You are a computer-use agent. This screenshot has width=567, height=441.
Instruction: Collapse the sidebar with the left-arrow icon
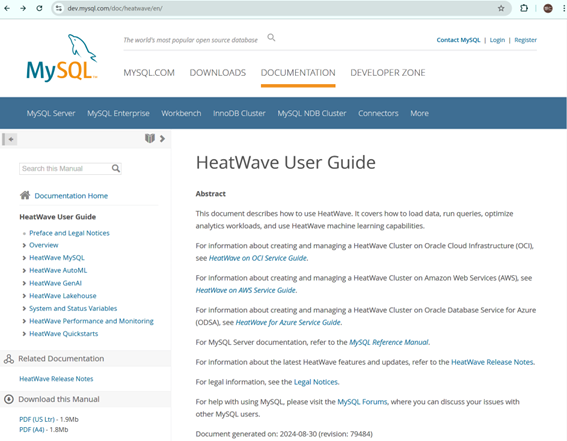click(11, 139)
